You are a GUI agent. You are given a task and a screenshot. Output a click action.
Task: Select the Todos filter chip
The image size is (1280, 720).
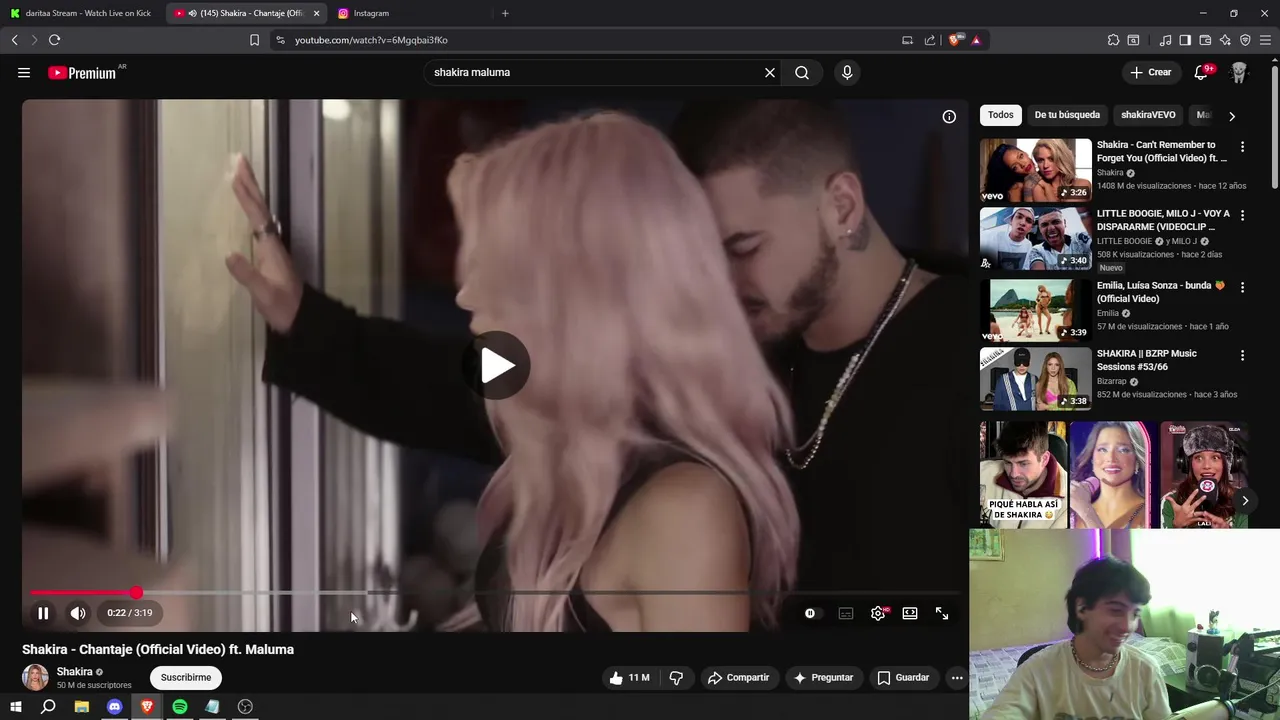click(1000, 115)
